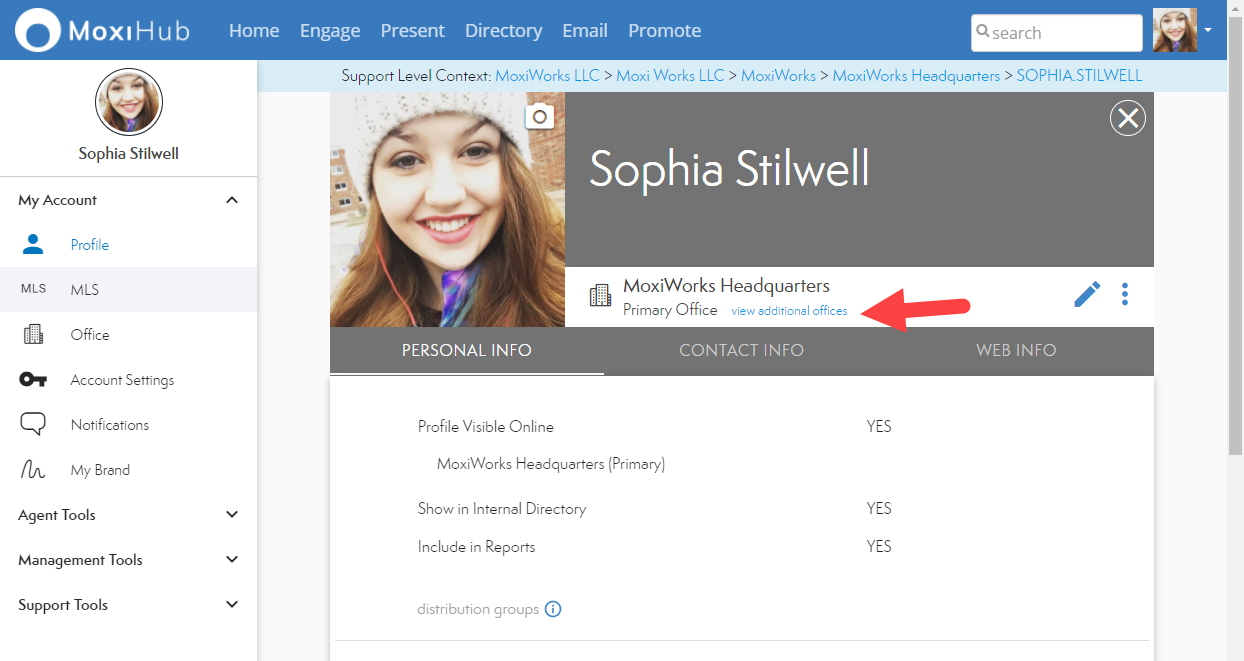Click the distribution groups info icon
Image resolution: width=1244 pixels, height=661 pixels.
pos(553,609)
